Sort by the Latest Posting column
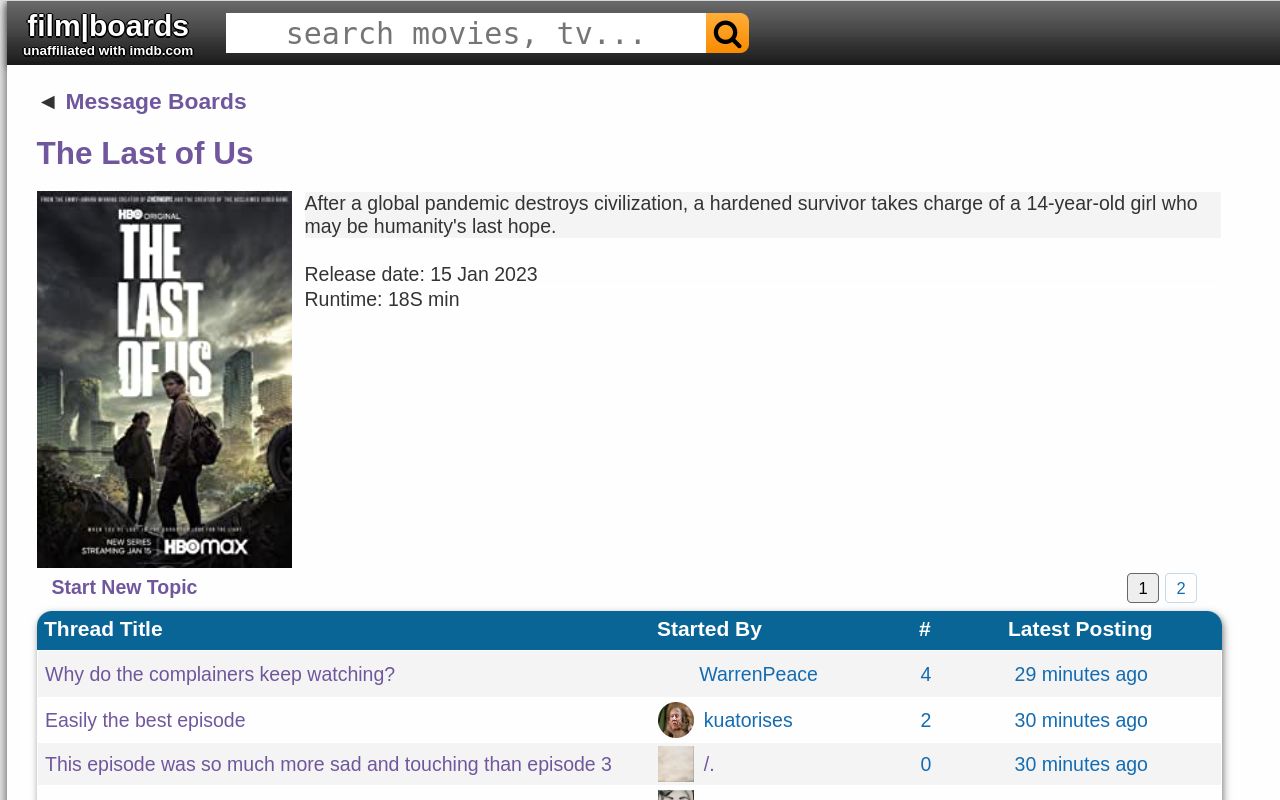1280x800 pixels. coord(1080,629)
